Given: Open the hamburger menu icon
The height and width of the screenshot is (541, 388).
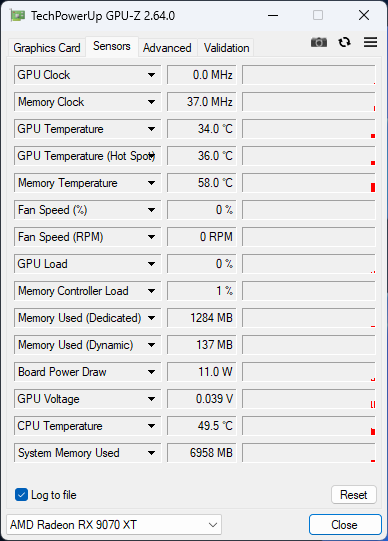Looking at the screenshot, I should pyautogui.click(x=370, y=42).
